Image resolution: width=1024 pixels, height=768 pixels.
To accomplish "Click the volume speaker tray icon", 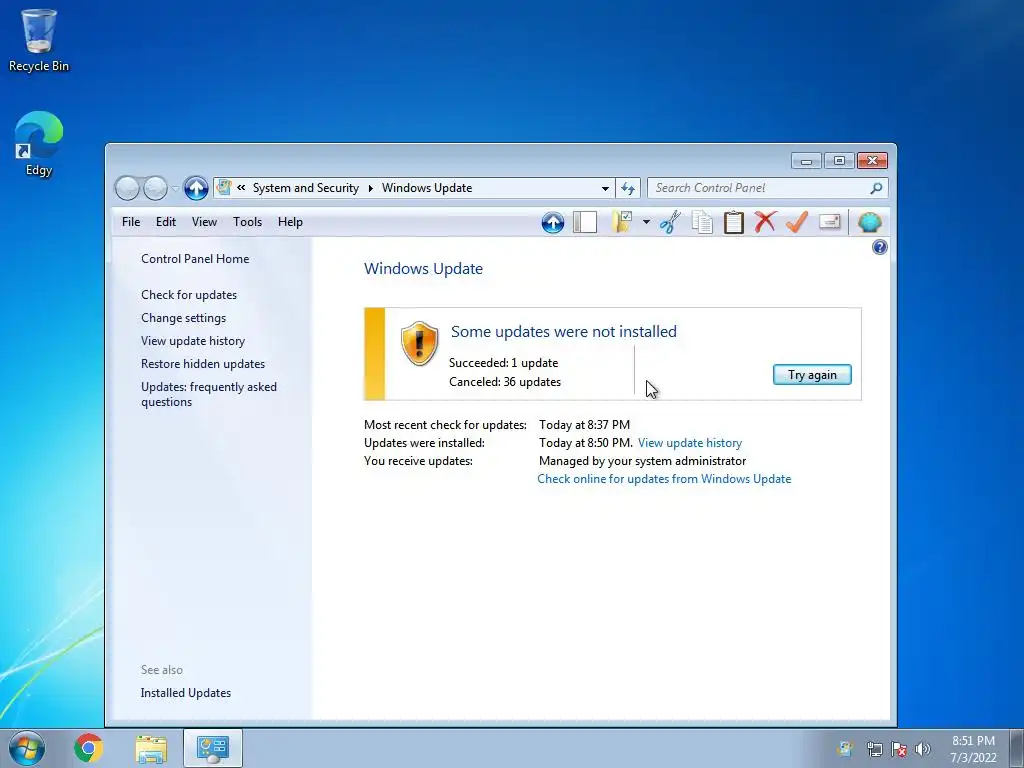I will pos(923,749).
